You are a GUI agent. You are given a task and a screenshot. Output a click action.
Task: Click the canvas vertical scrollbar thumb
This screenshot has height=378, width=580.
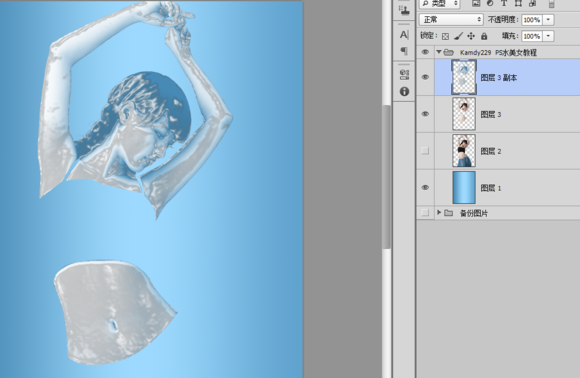(x=387, y=177)
